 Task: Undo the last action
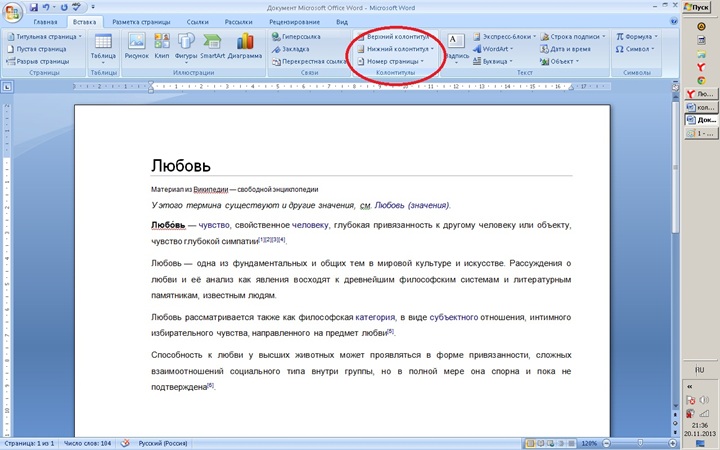[x=46, y=7]
